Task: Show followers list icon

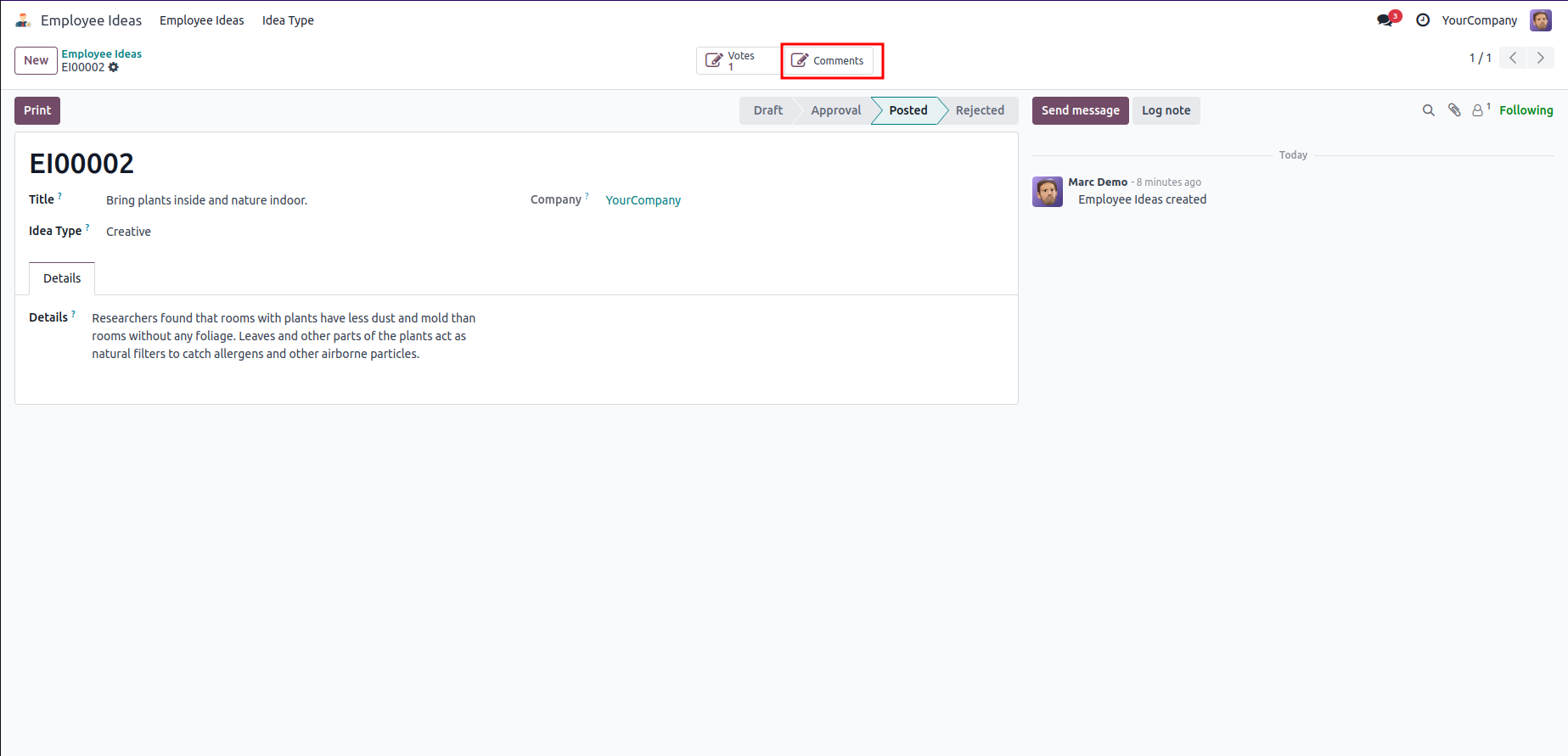Action: [1481, 109]
